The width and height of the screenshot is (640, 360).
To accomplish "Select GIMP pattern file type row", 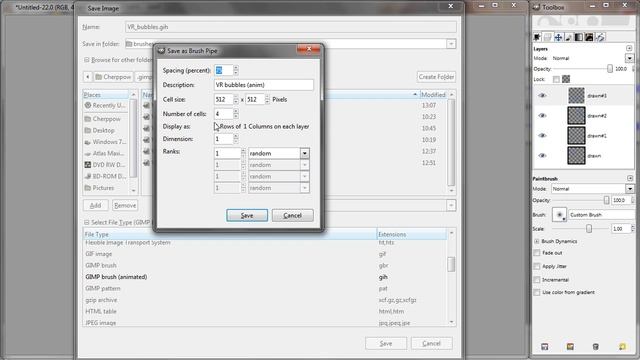I will [x=264, y=288].
